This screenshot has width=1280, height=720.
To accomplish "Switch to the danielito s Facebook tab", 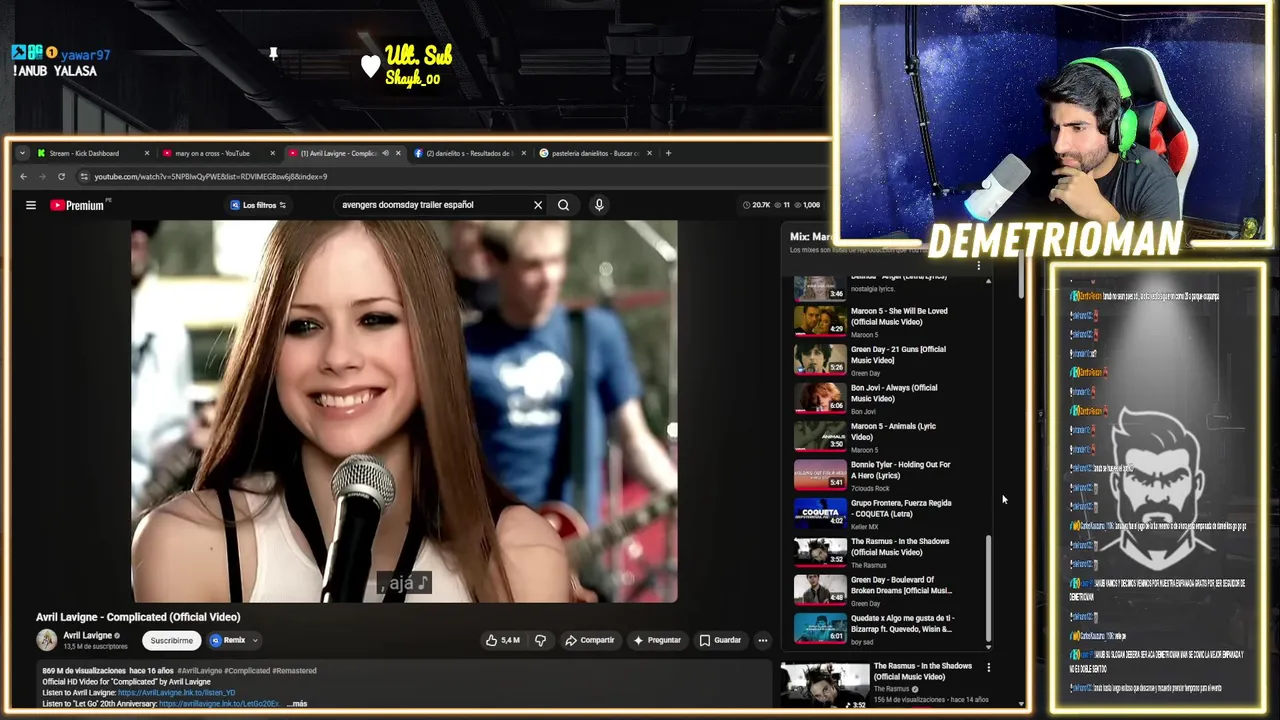I will pyautogui.click(x=468, y=153).
